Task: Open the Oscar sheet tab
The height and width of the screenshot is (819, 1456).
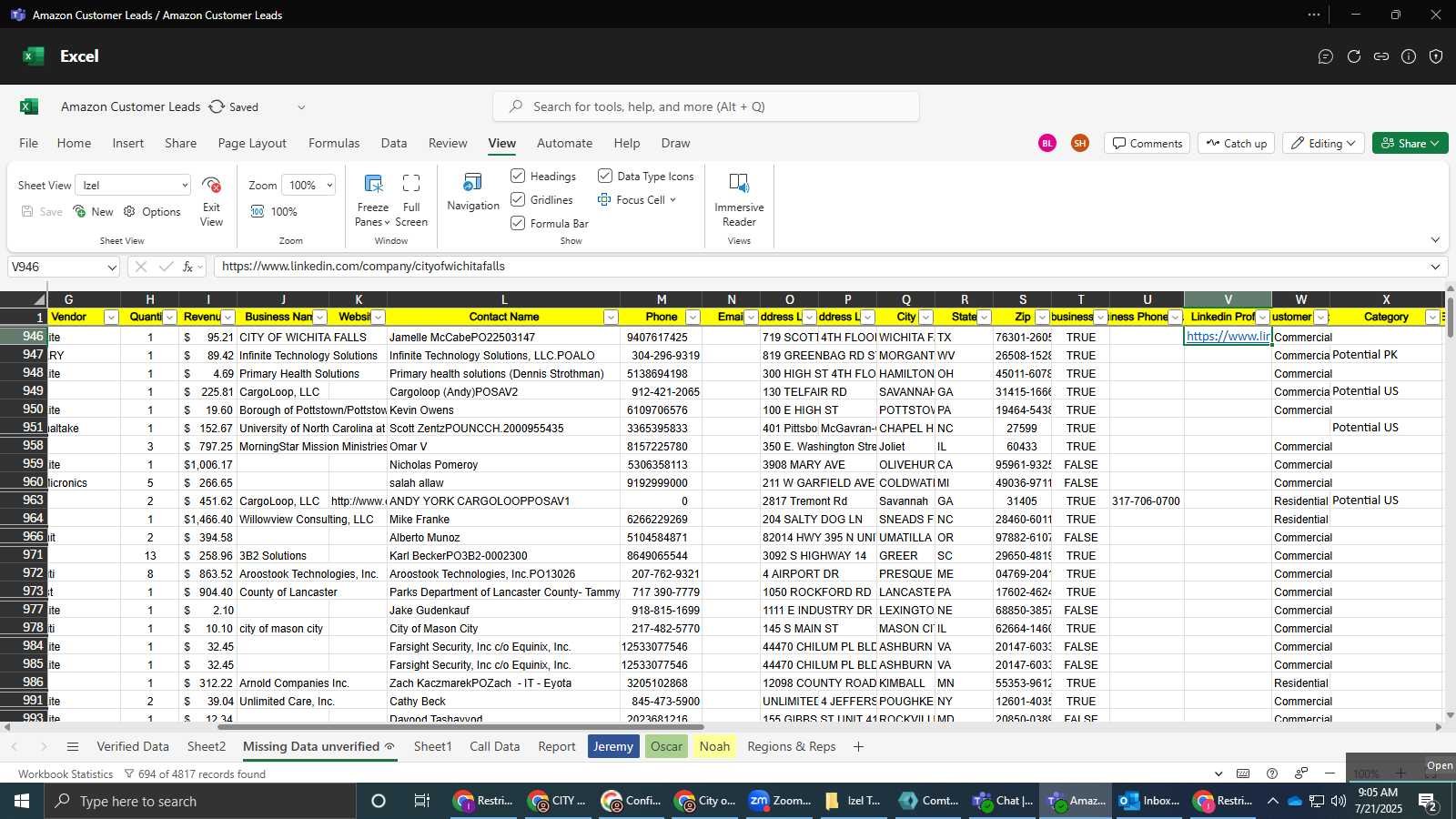Action: (x=666, y=746)
